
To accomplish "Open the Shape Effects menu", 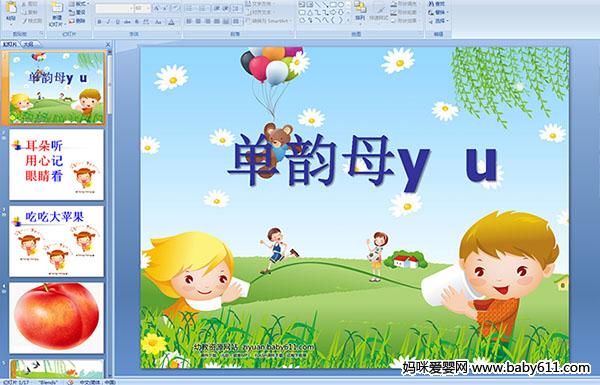I will tap(406, 21).
